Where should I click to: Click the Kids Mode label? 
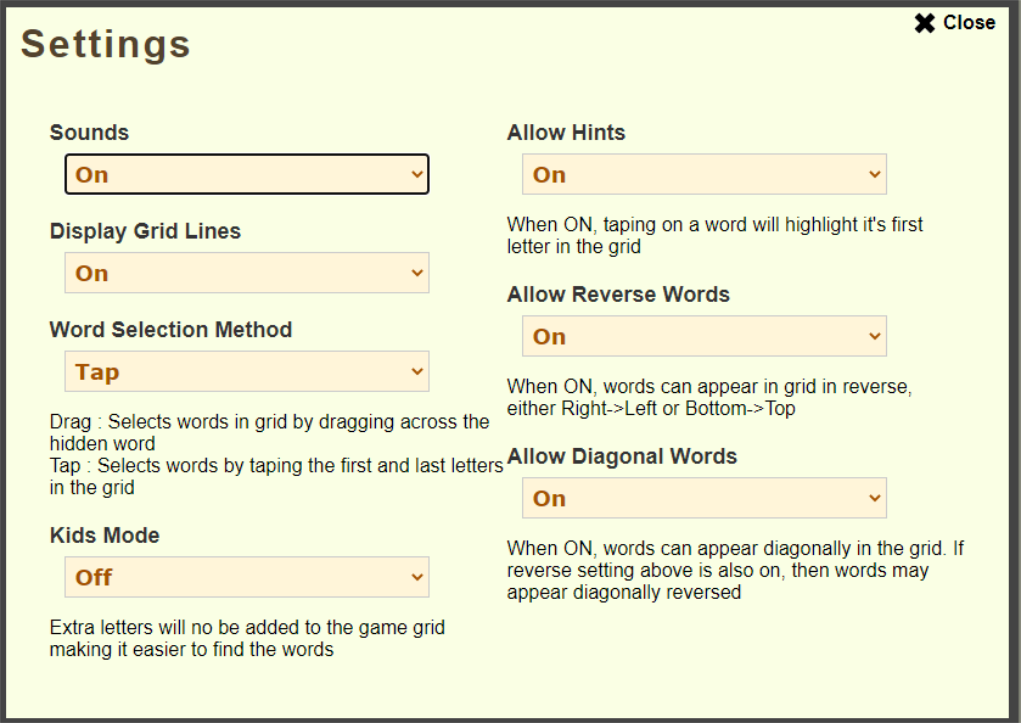tap(104, 535)
